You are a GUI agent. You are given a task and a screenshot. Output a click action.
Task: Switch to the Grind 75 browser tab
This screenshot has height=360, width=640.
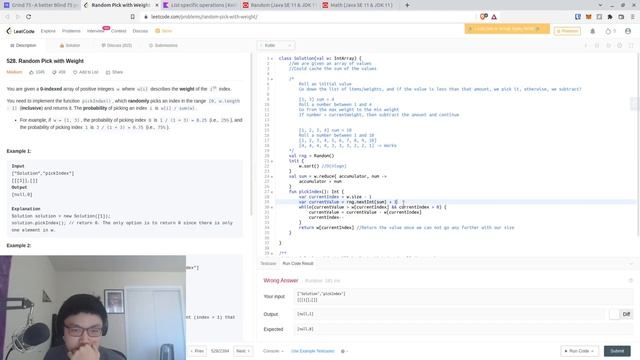tap(41, 5)
